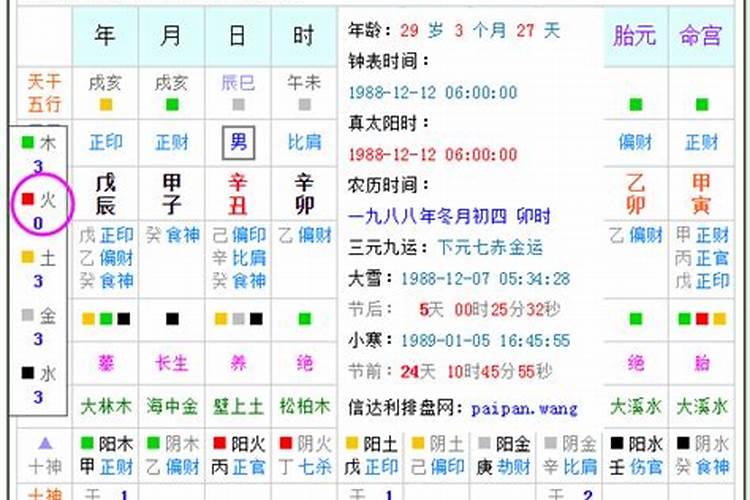This screenshot has height=500, width=750.
Task: Click 松柏木 in the nayin row
Action: (x=305, y=407)
